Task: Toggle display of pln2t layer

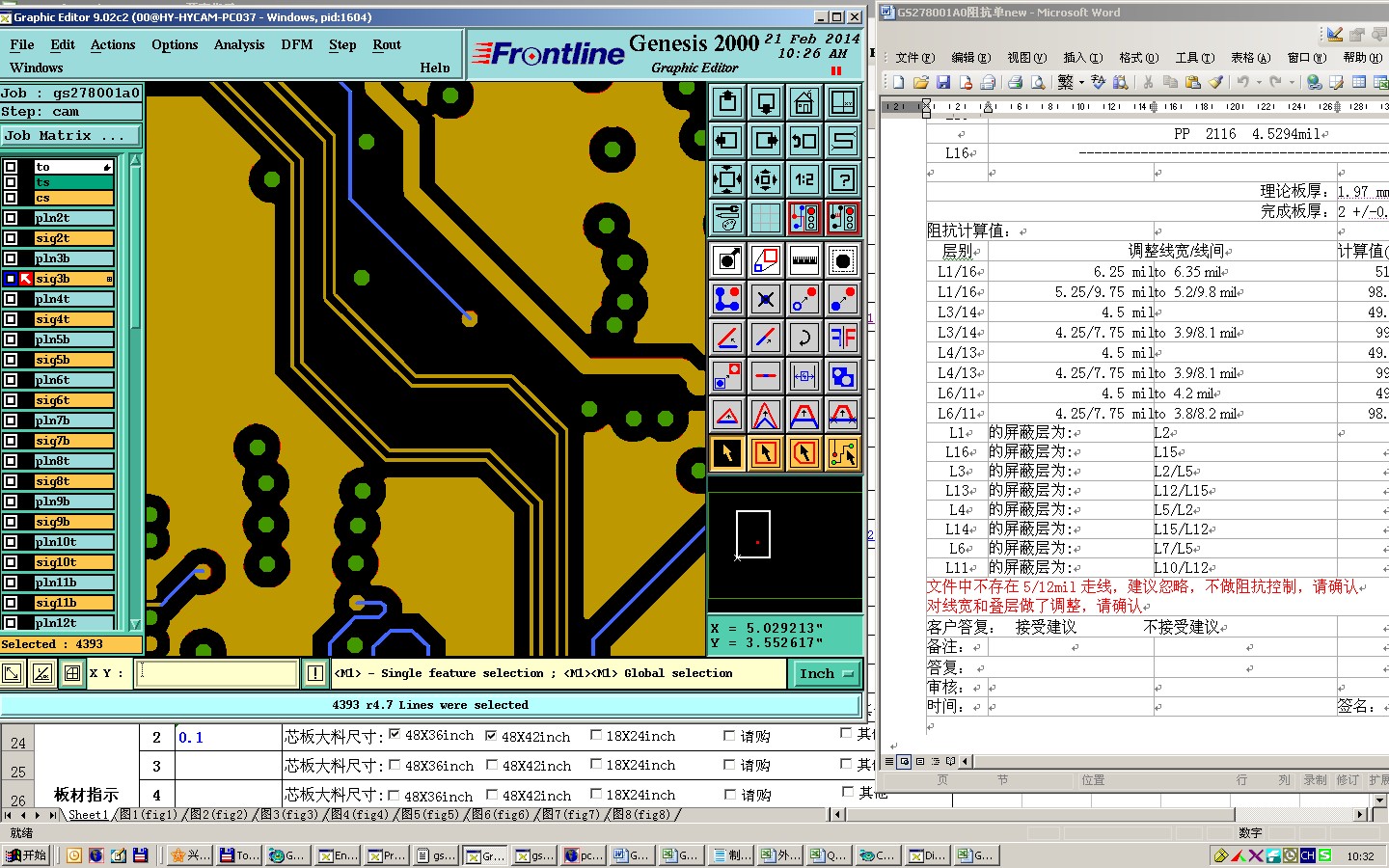Action: (x=11, y=218)
